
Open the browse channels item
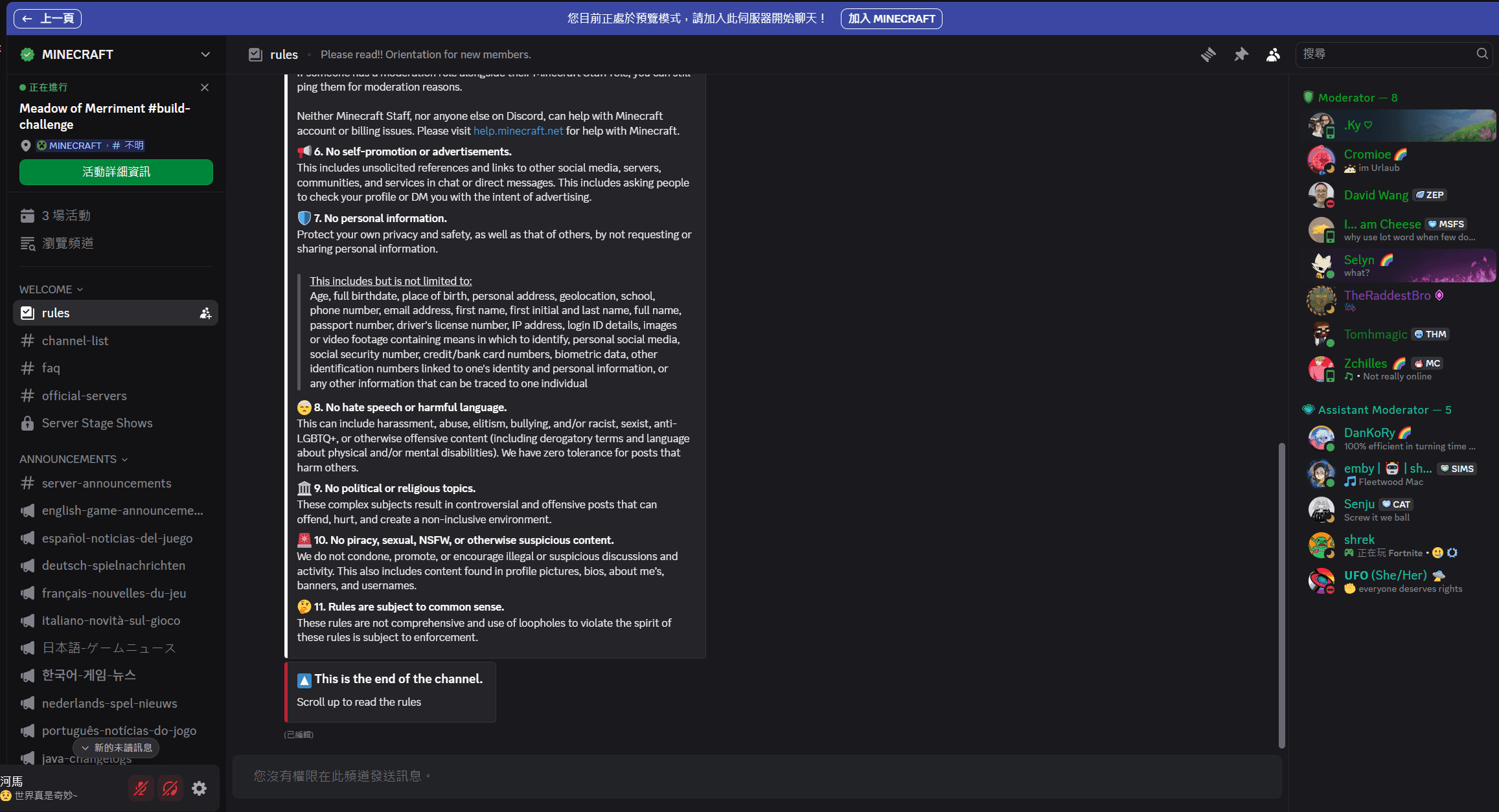pos(117,243)
